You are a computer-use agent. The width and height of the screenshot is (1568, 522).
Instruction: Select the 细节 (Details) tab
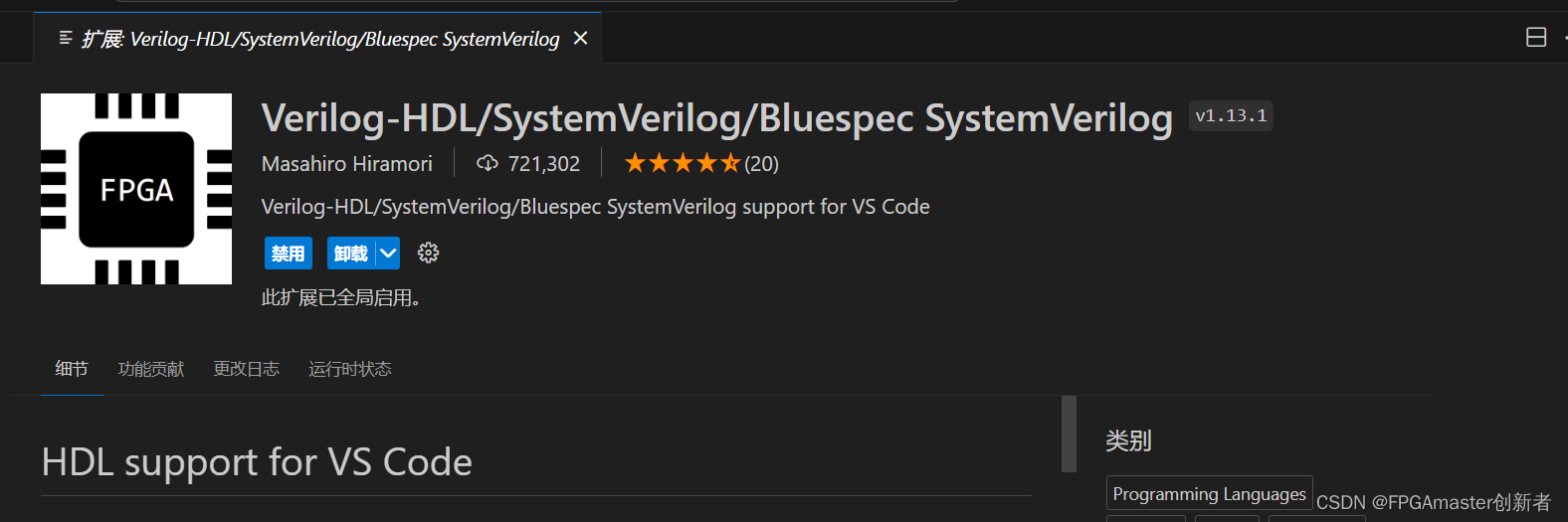click(72, 369)
